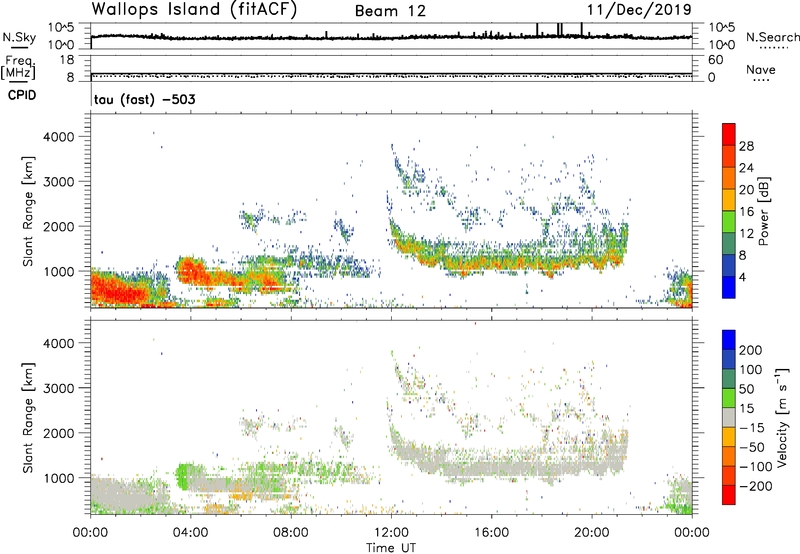Click the 'Power [dB]' color bar label
The height and width of the screenshot is (554, 800).
click(x=763, y=211)
